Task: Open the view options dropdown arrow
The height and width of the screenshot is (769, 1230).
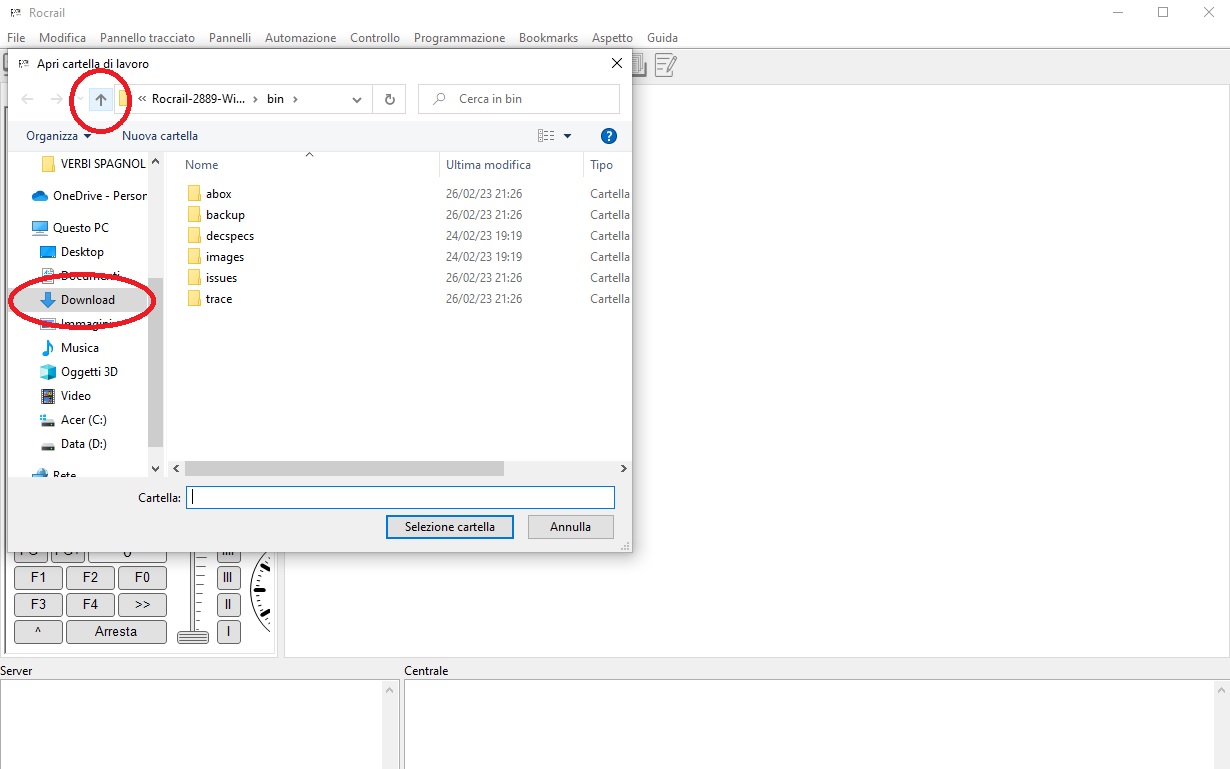Action: point(568,136)
